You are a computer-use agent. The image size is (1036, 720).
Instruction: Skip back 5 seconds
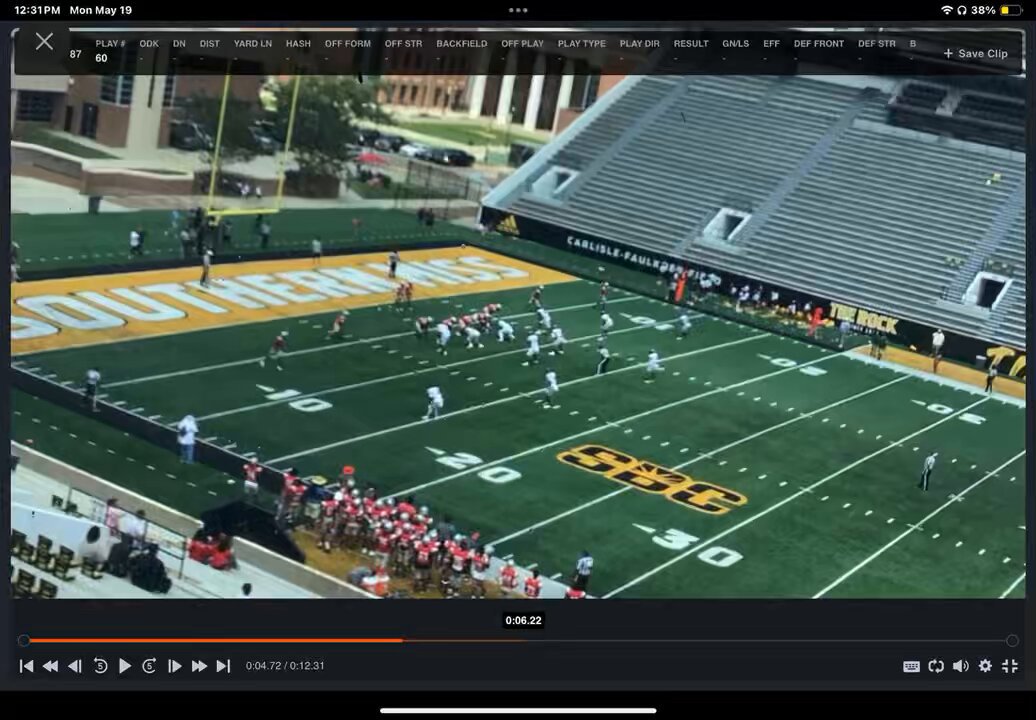click(x=100, y=666)
